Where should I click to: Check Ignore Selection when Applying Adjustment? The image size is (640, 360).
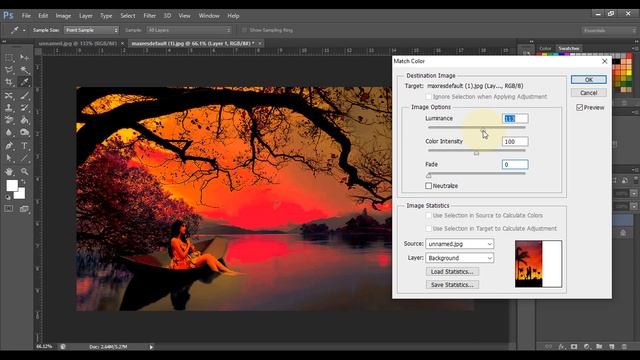coord(429,97)
